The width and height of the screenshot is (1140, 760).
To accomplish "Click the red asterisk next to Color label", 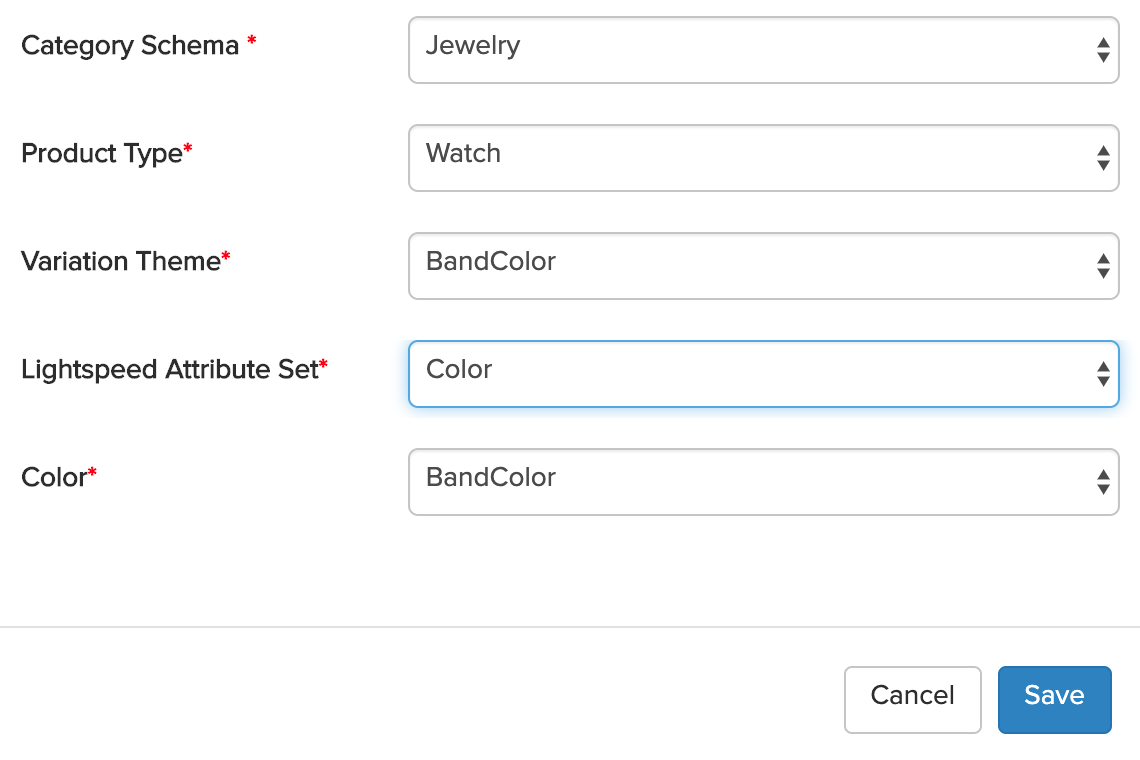I will (x=93, y=473).
